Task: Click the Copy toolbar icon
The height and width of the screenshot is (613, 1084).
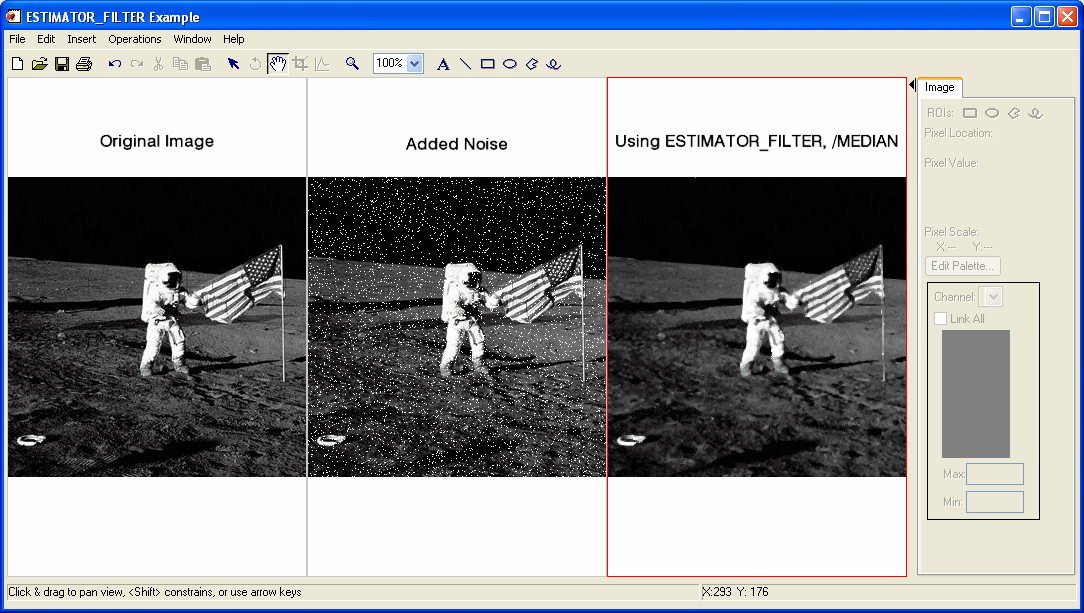Action: [x=180, y=64]
